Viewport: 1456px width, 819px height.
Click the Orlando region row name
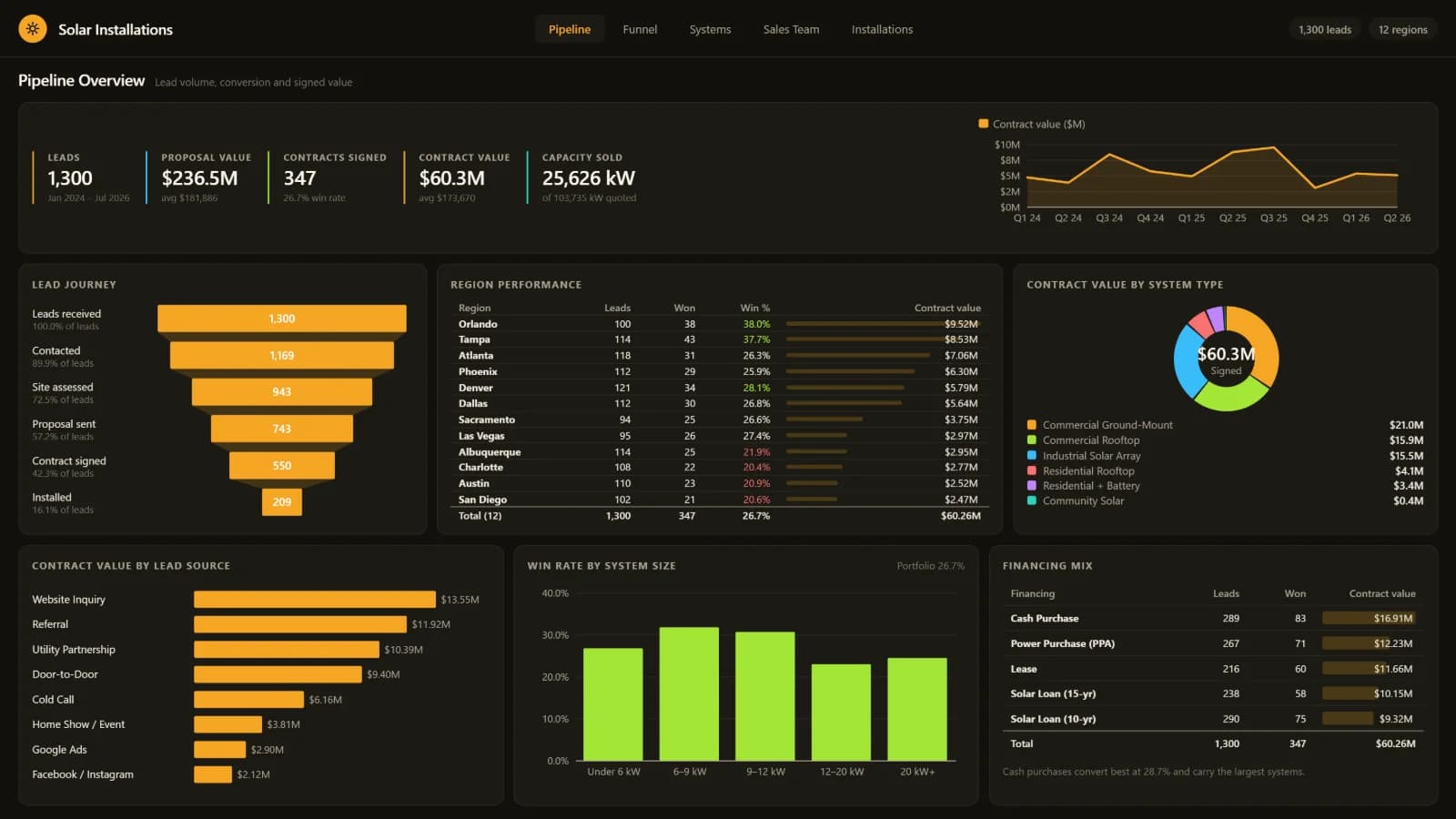(478, 324)
